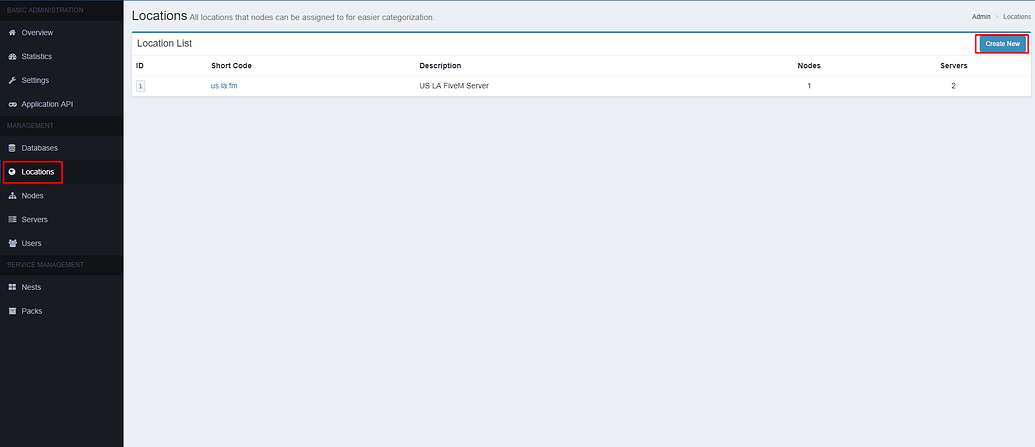1035x447 pixels.
Task: Click the Servers list icon
Action: tap(12, 219)
